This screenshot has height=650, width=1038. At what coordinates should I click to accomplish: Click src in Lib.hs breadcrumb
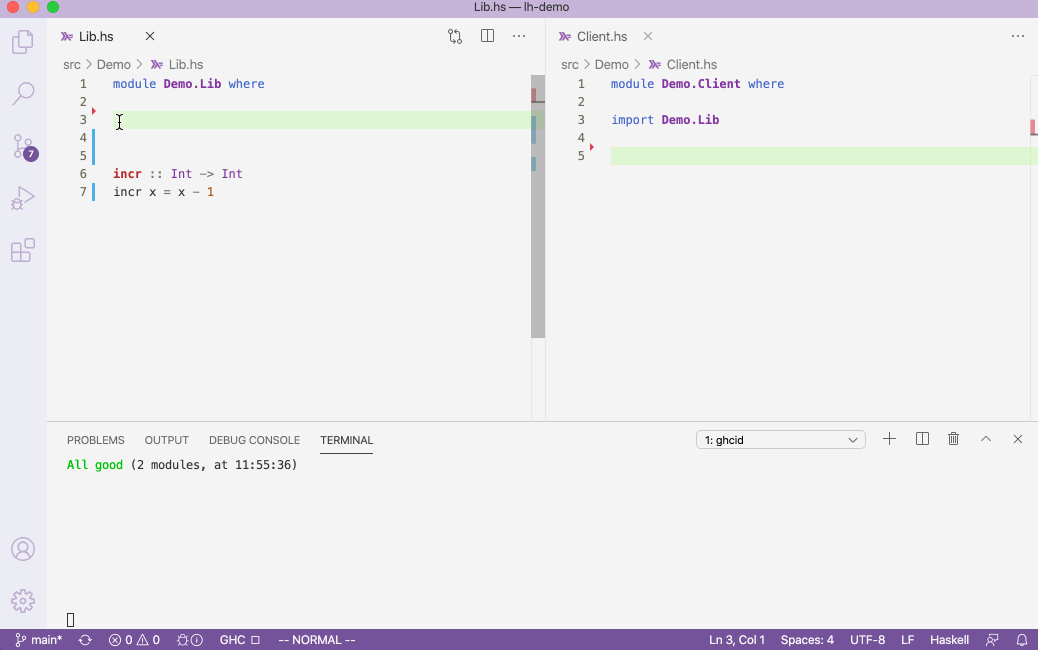coord(71,65)
